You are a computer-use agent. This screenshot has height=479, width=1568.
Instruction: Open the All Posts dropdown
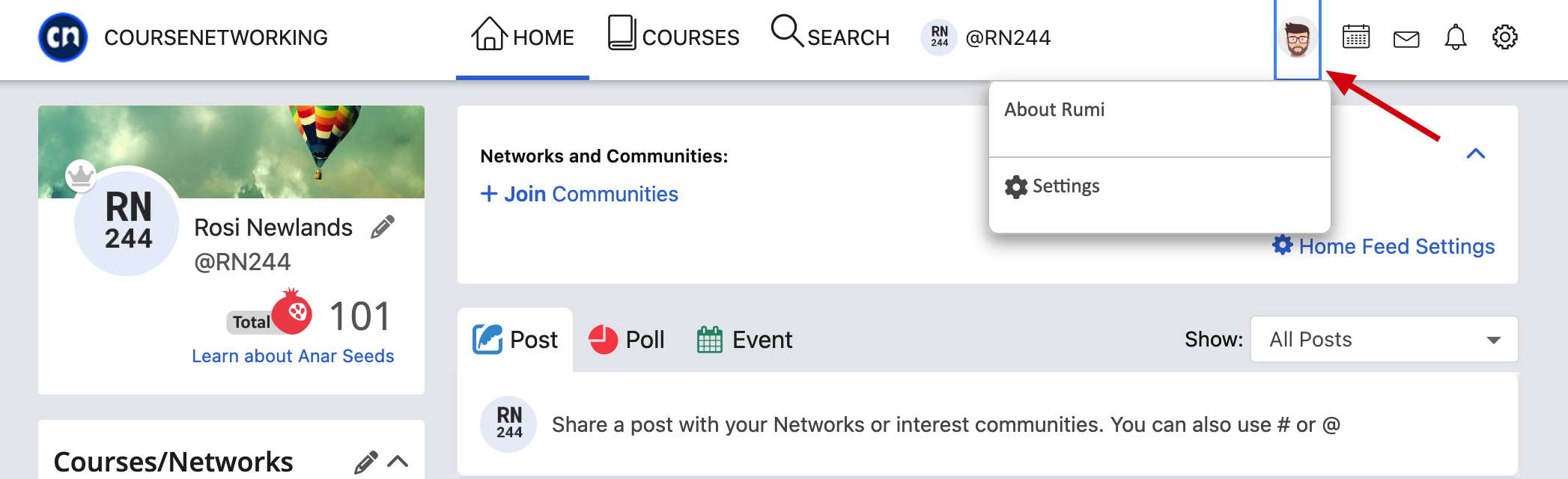tap(1384, 339)
